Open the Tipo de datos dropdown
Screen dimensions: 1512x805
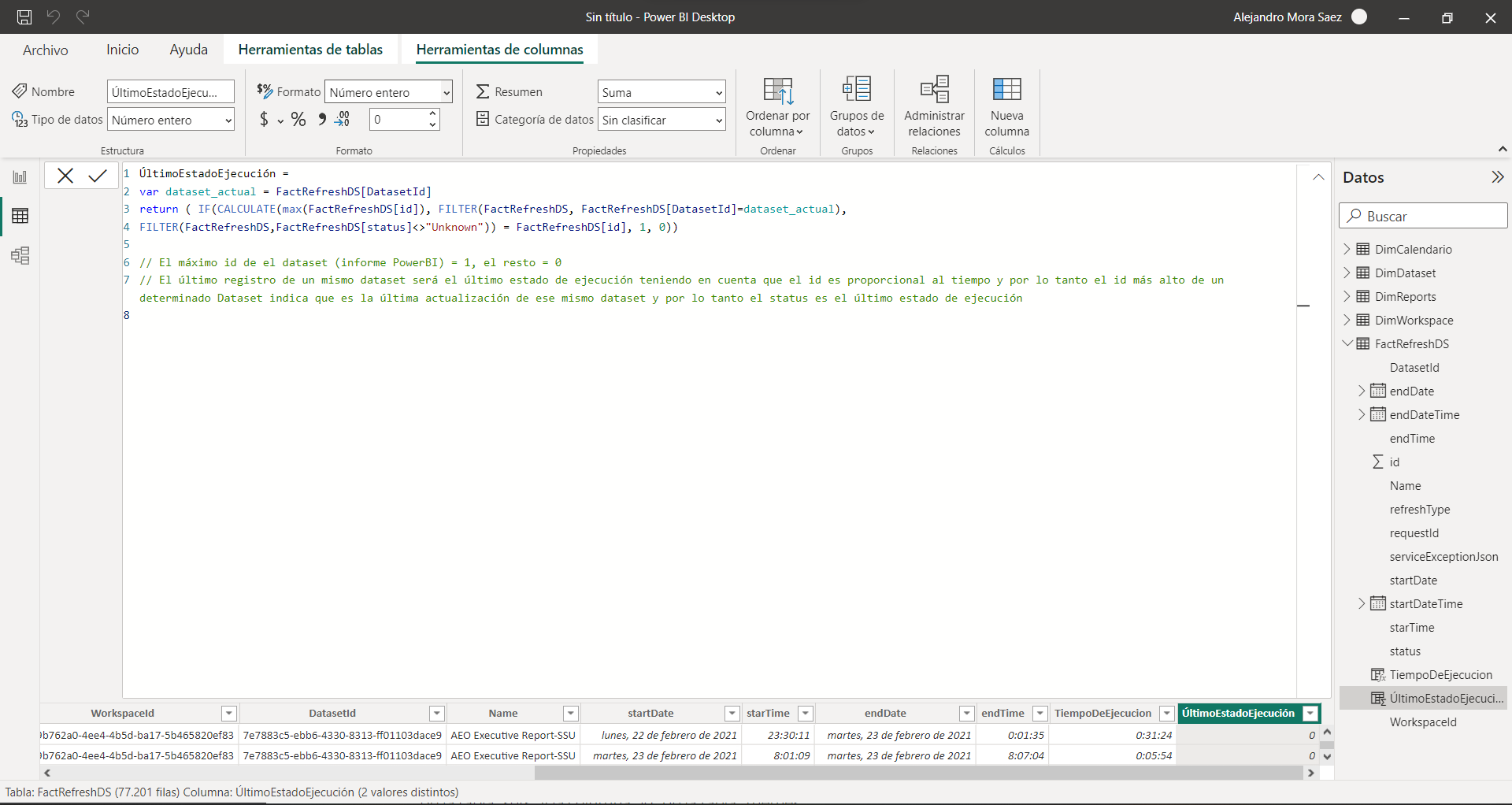coord(171,120)
